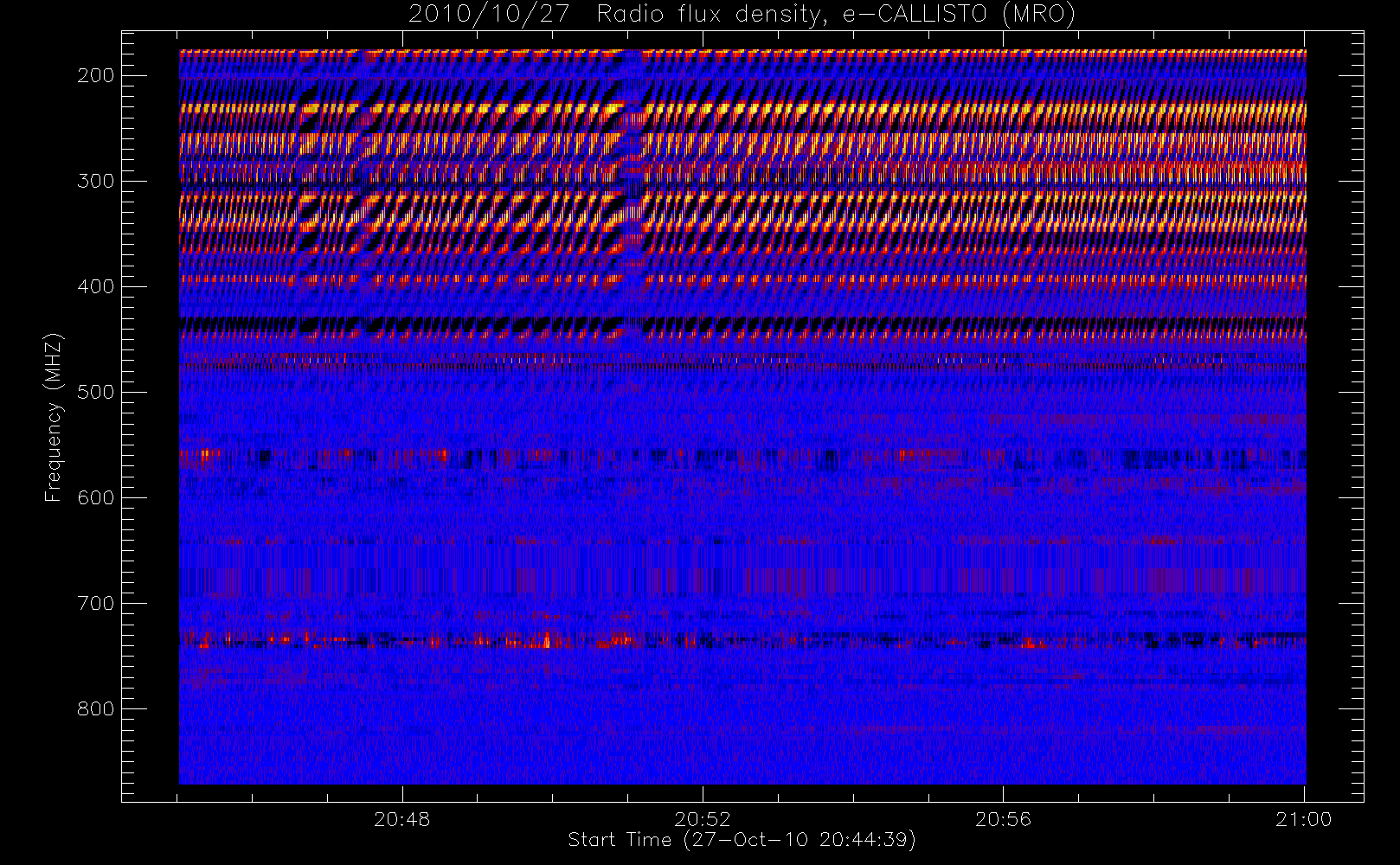Select the 400 frequency tick label

click(x=96, y=286)
